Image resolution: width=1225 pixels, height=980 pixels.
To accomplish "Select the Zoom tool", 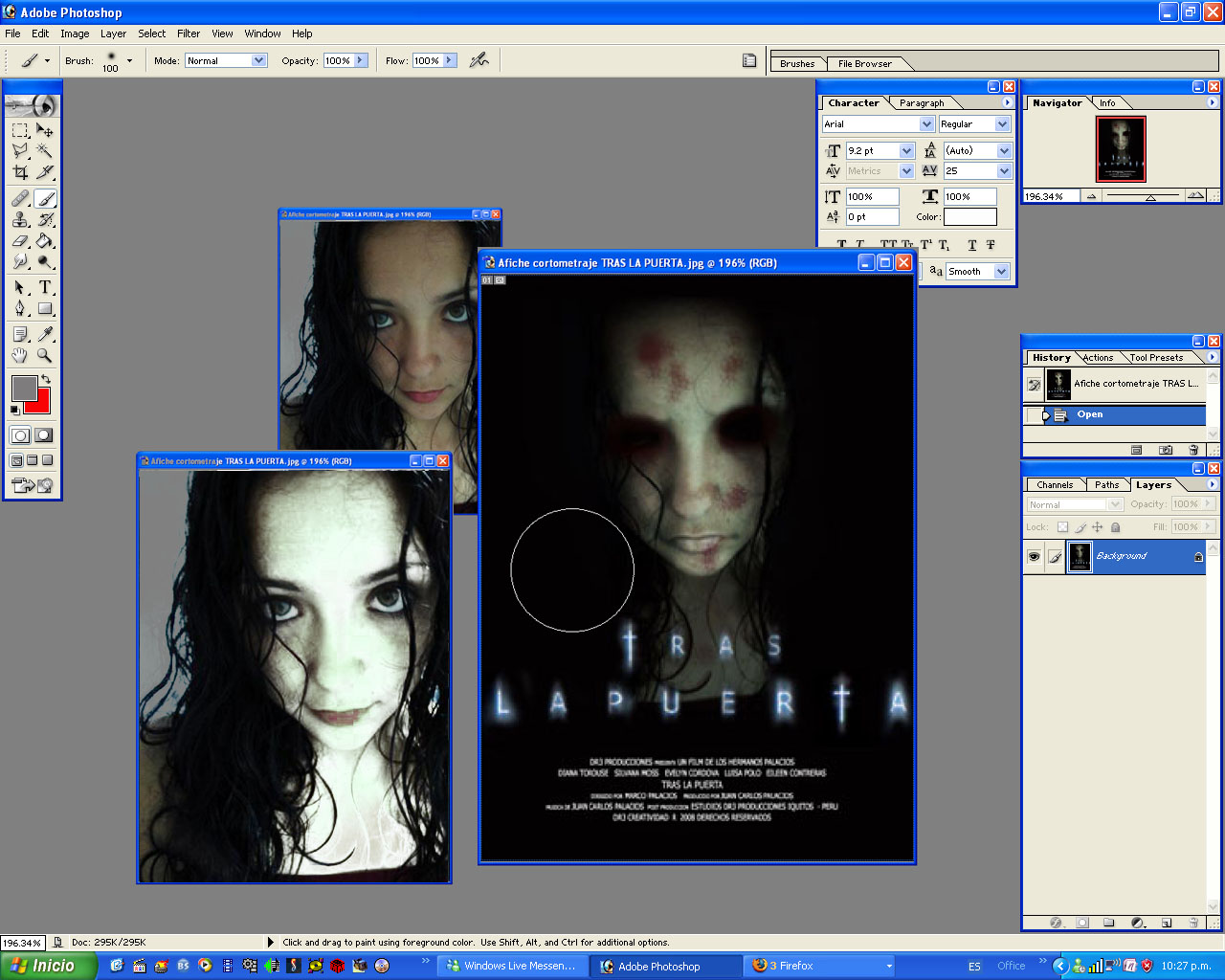I will tap(45, 355).
